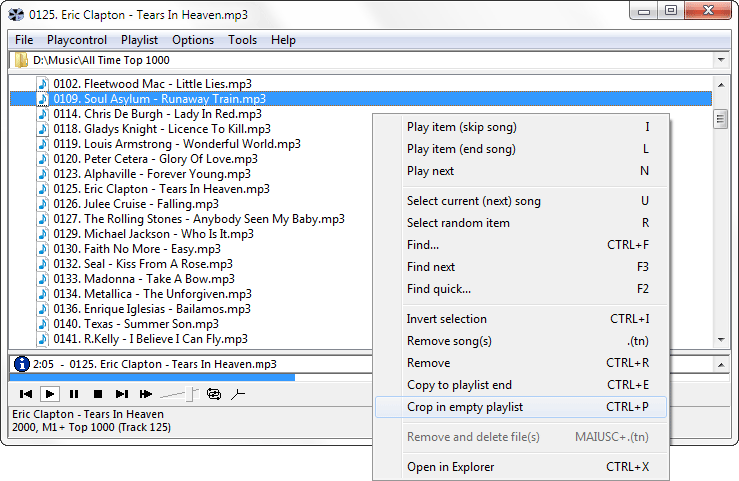Screen dimensions: 739x481
Task: Click the note icon of Julee Cruise - Falling
Action: click(x=43, y=204)
